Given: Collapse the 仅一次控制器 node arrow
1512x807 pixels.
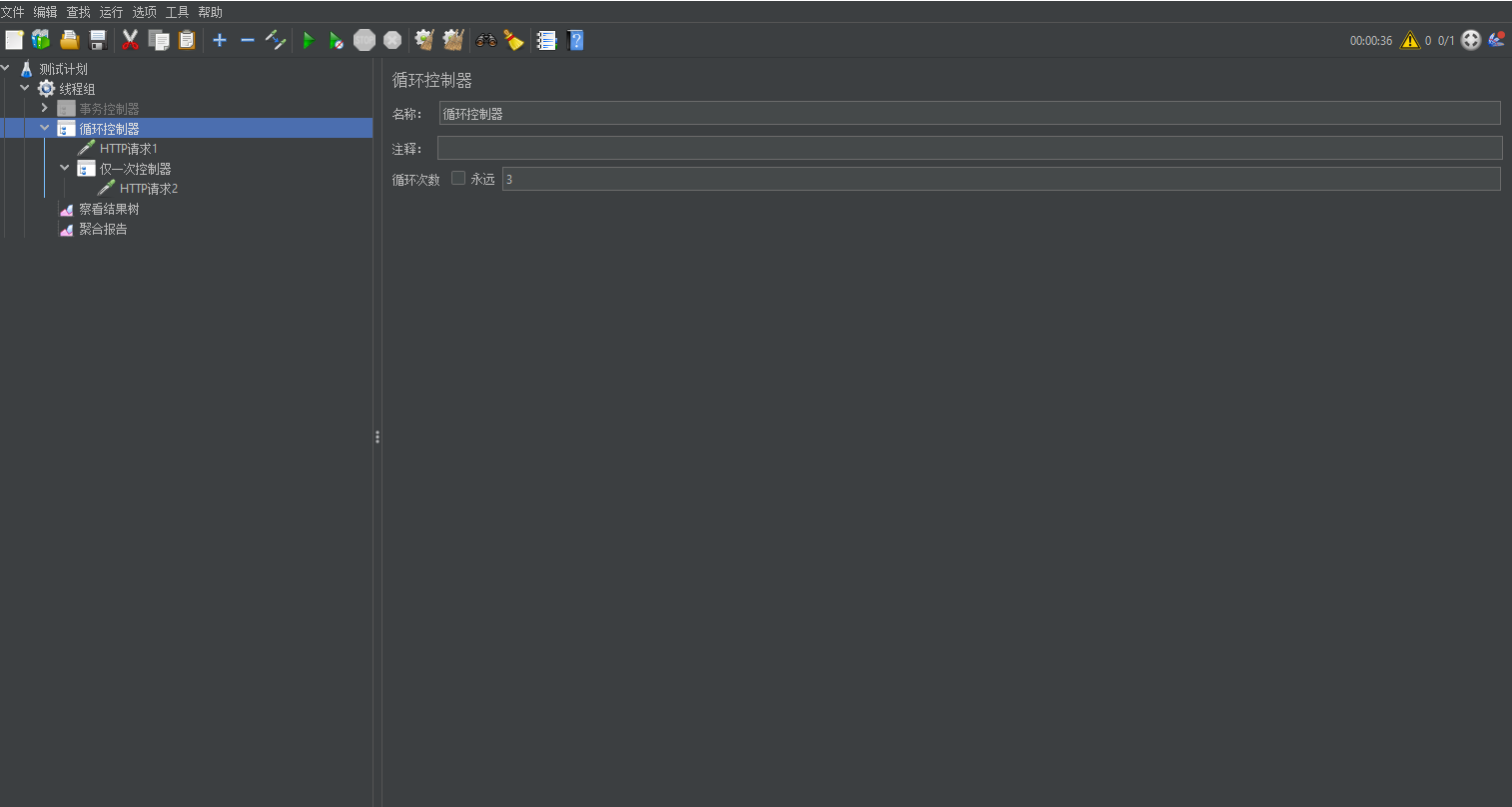Looking at the screenshot, I should pos(65,168).
